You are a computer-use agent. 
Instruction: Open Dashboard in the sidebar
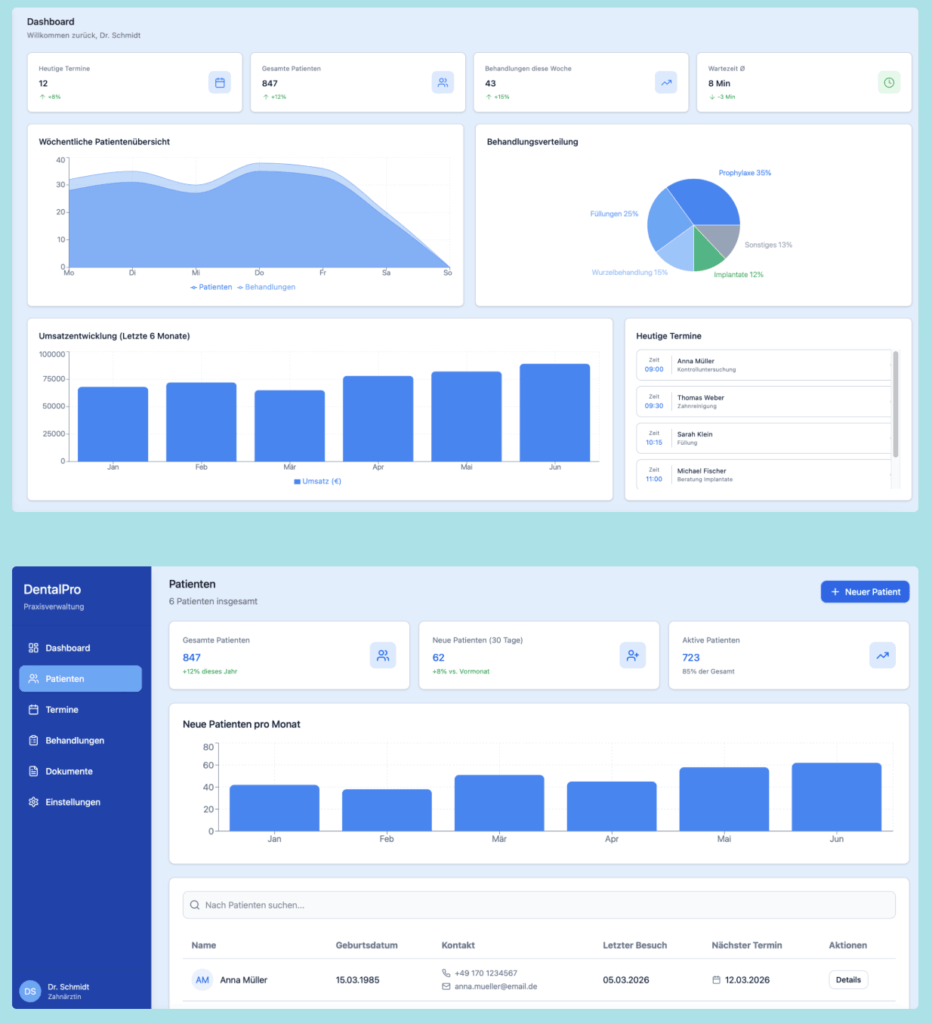pos(67,648)
